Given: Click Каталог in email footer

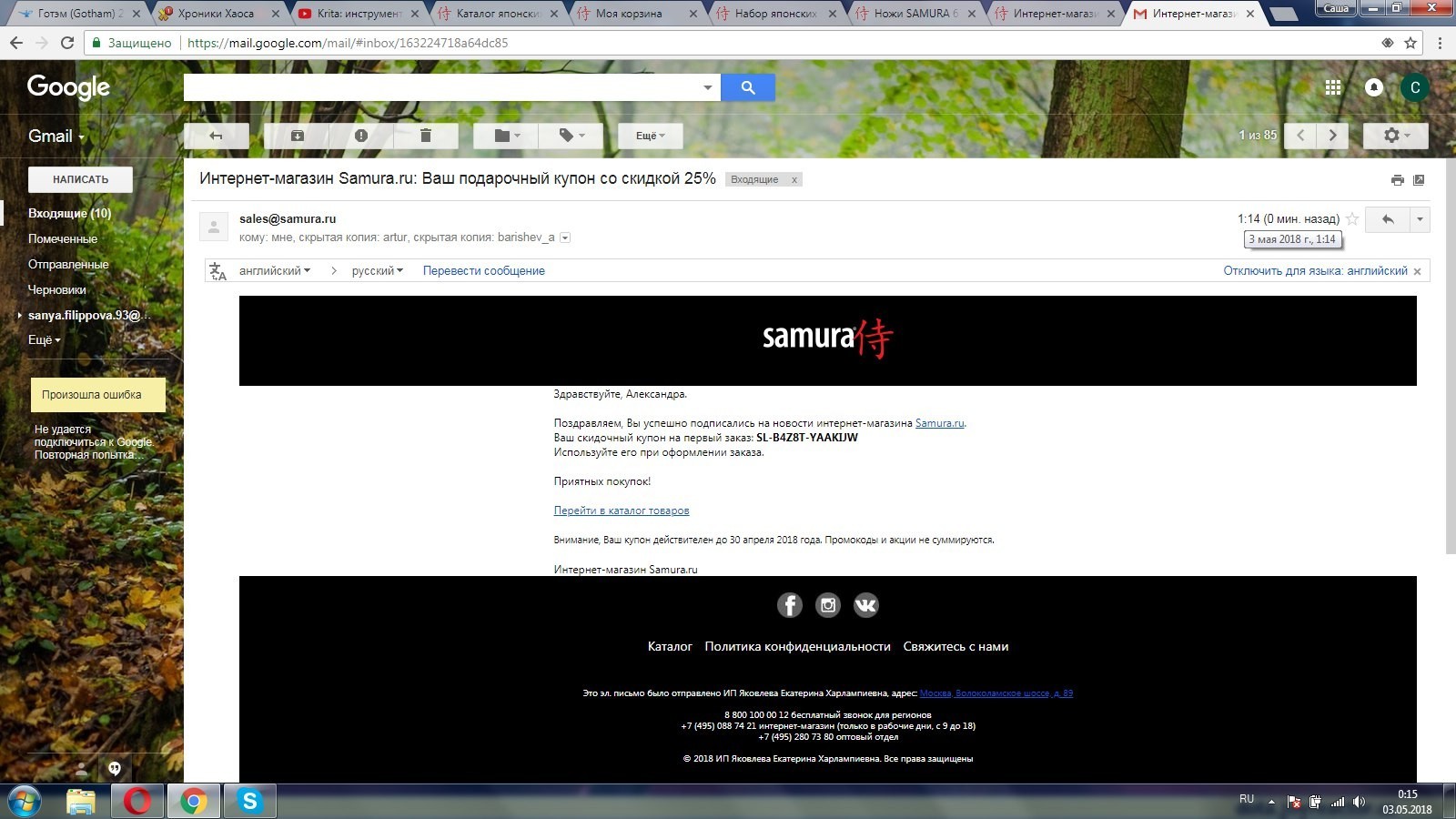Looking at the screenshot, I should point(670,646).
